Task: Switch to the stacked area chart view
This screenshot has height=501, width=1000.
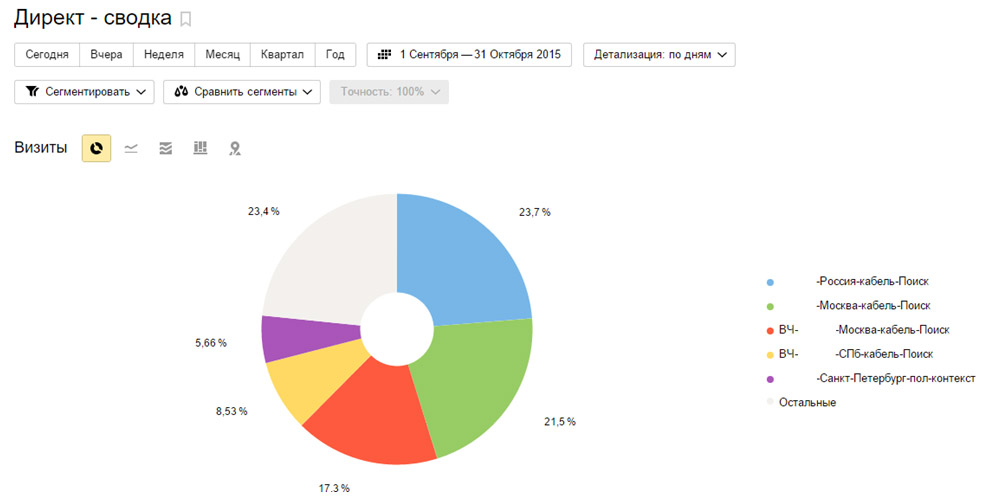Action: [x=165, y=148]
